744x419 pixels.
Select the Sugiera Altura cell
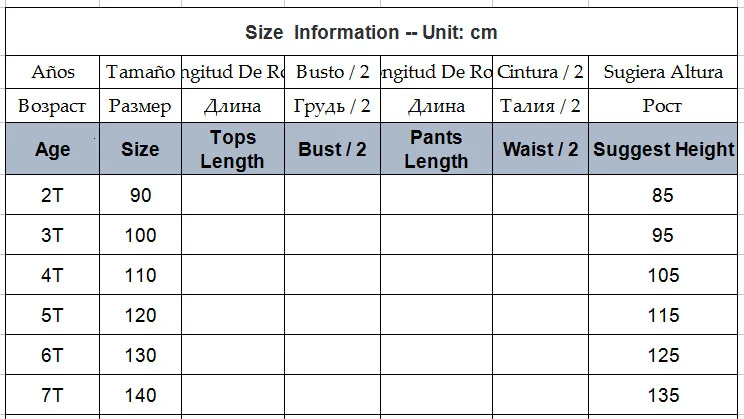click(x=663, y=72)
